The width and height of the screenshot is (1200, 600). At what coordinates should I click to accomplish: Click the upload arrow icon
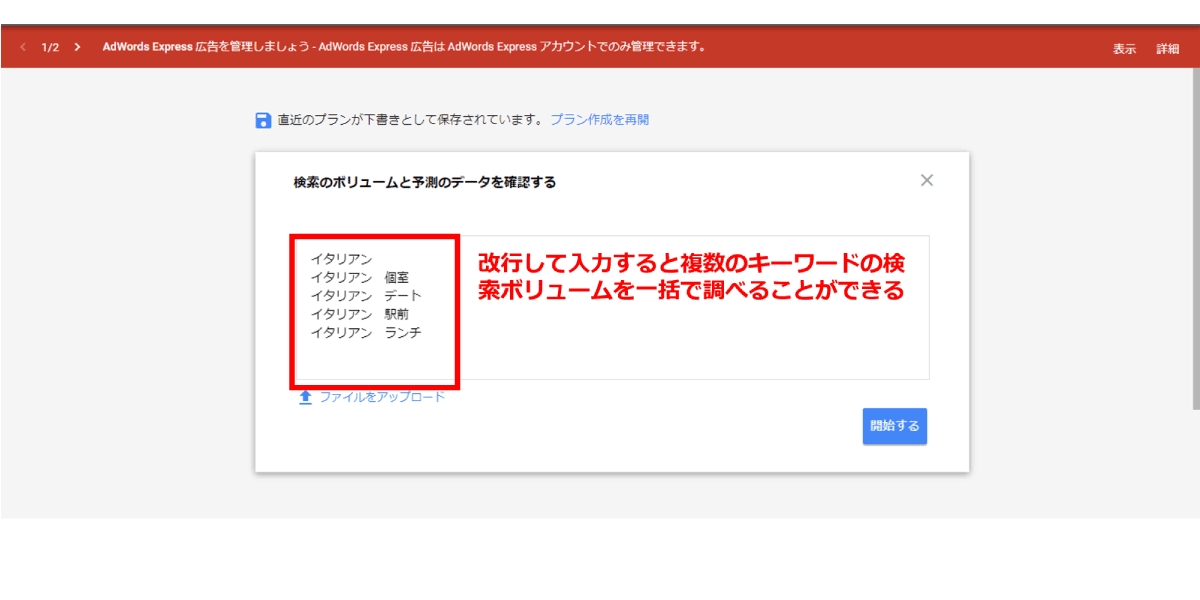pyautogui.click(x=306, y=397)
